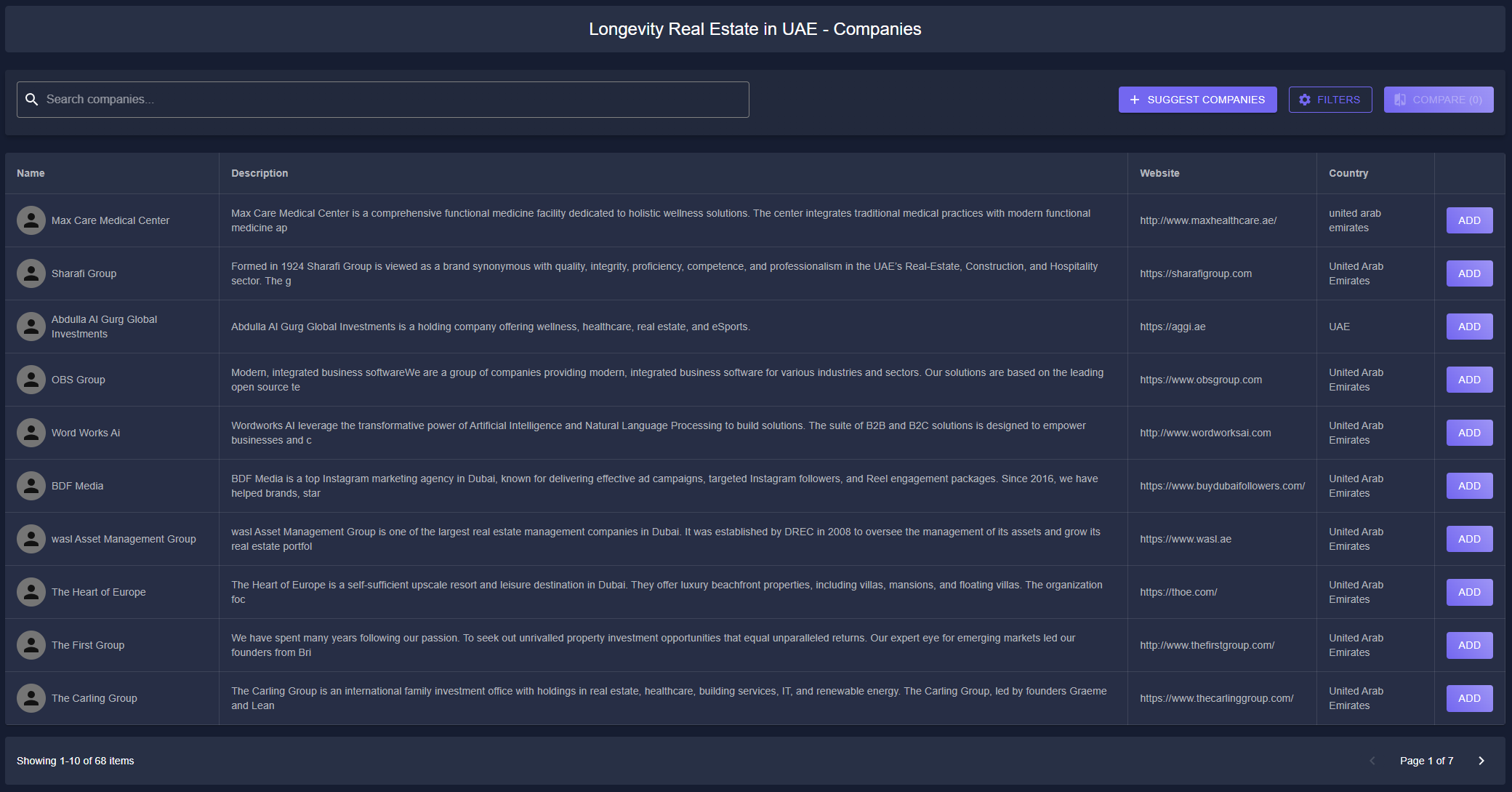
Task: Click the Compare (0) button
Action: tap(1438, 100)
